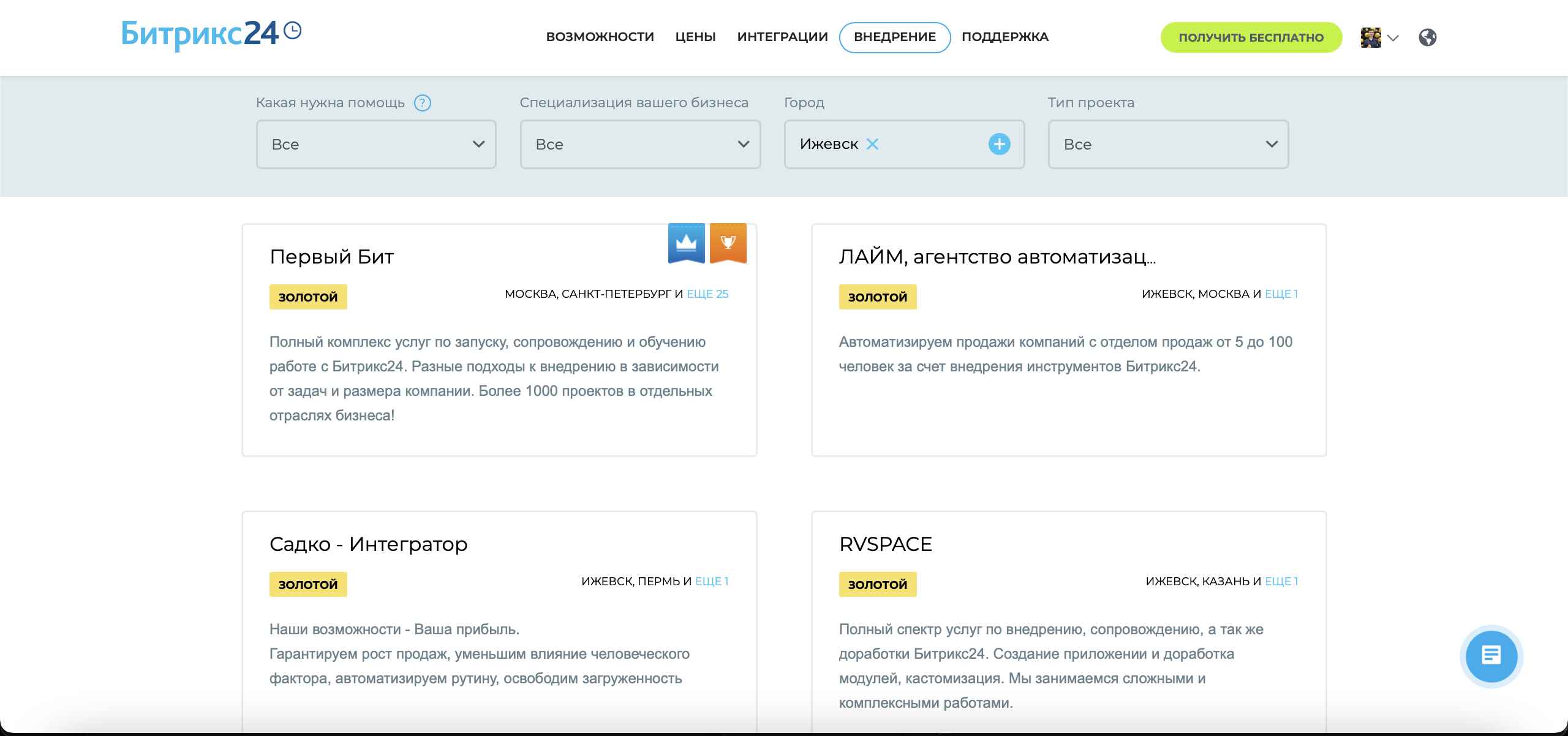This screenshot has width=1568, height=736.
Task: Click the orange trophy badge on Первый Бит
Action: (728, 243)
